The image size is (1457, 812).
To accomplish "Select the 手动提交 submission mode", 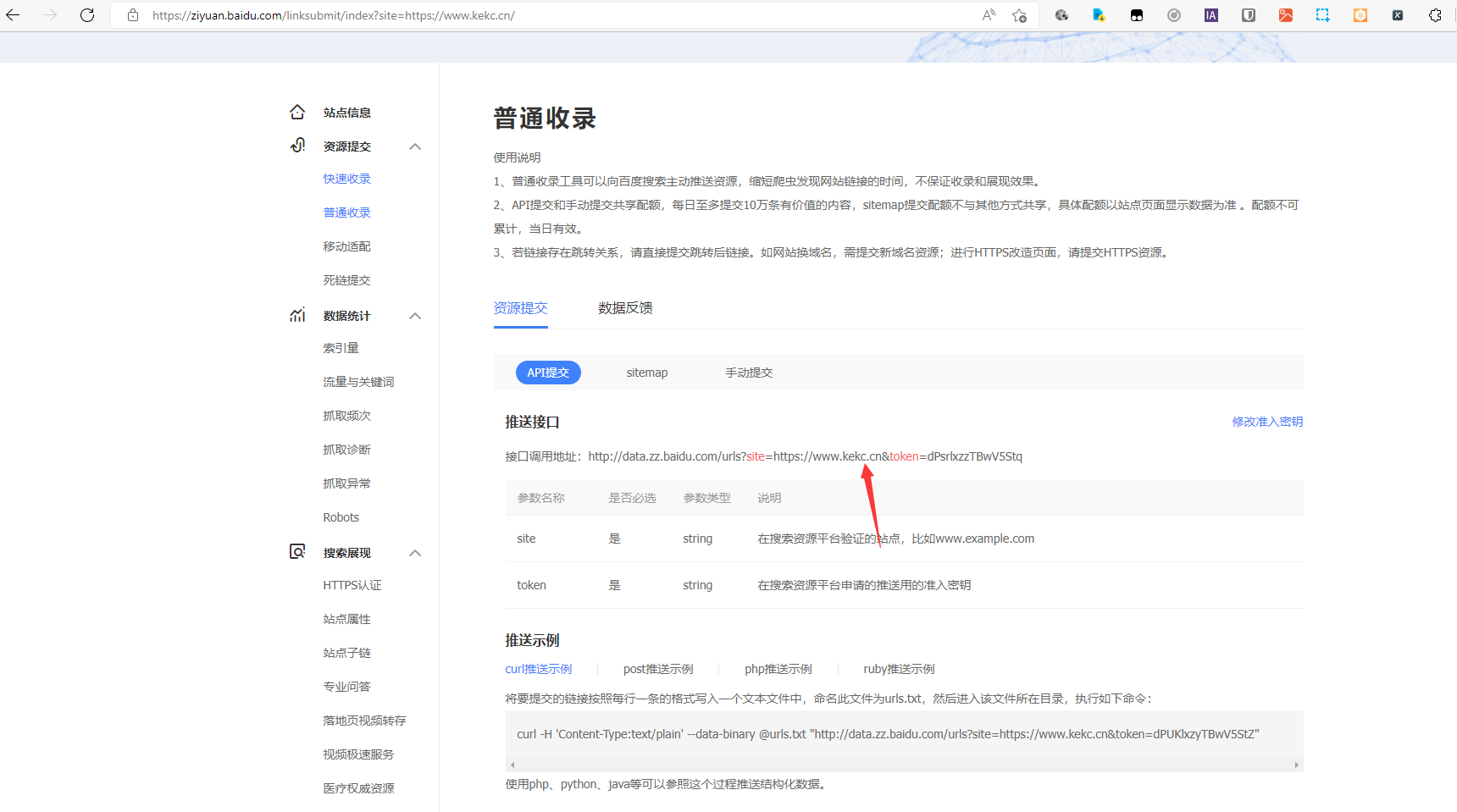I will pyautogui.click(x=749, y=373).
